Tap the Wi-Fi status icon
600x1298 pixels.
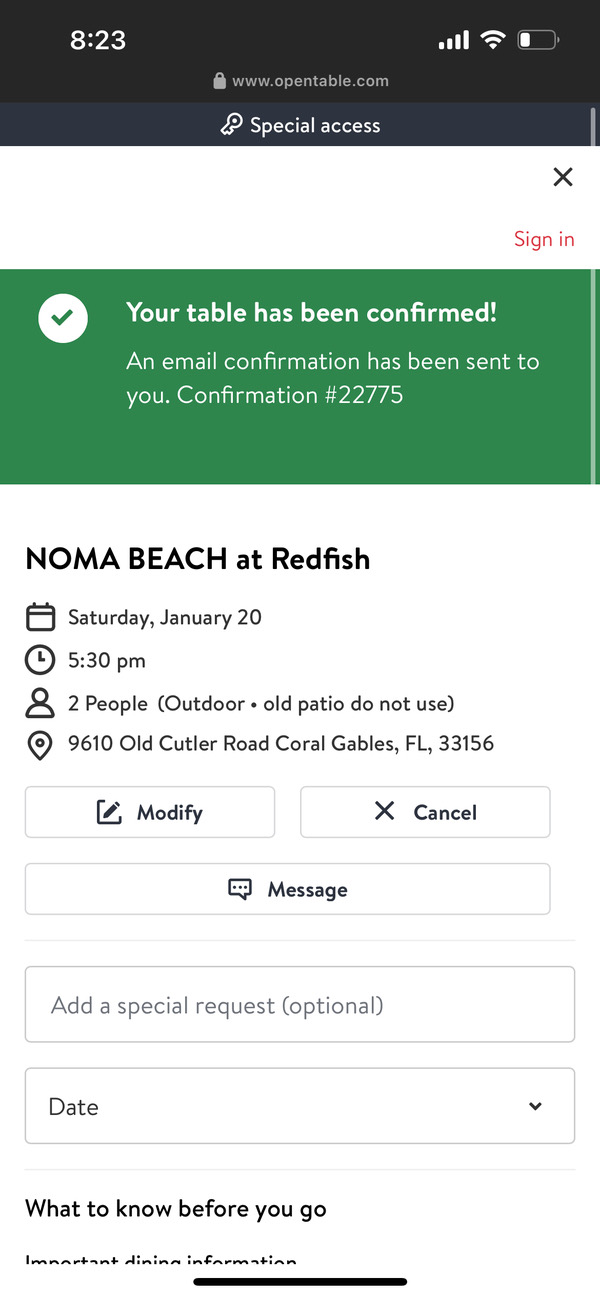click(x=493, y=40)
